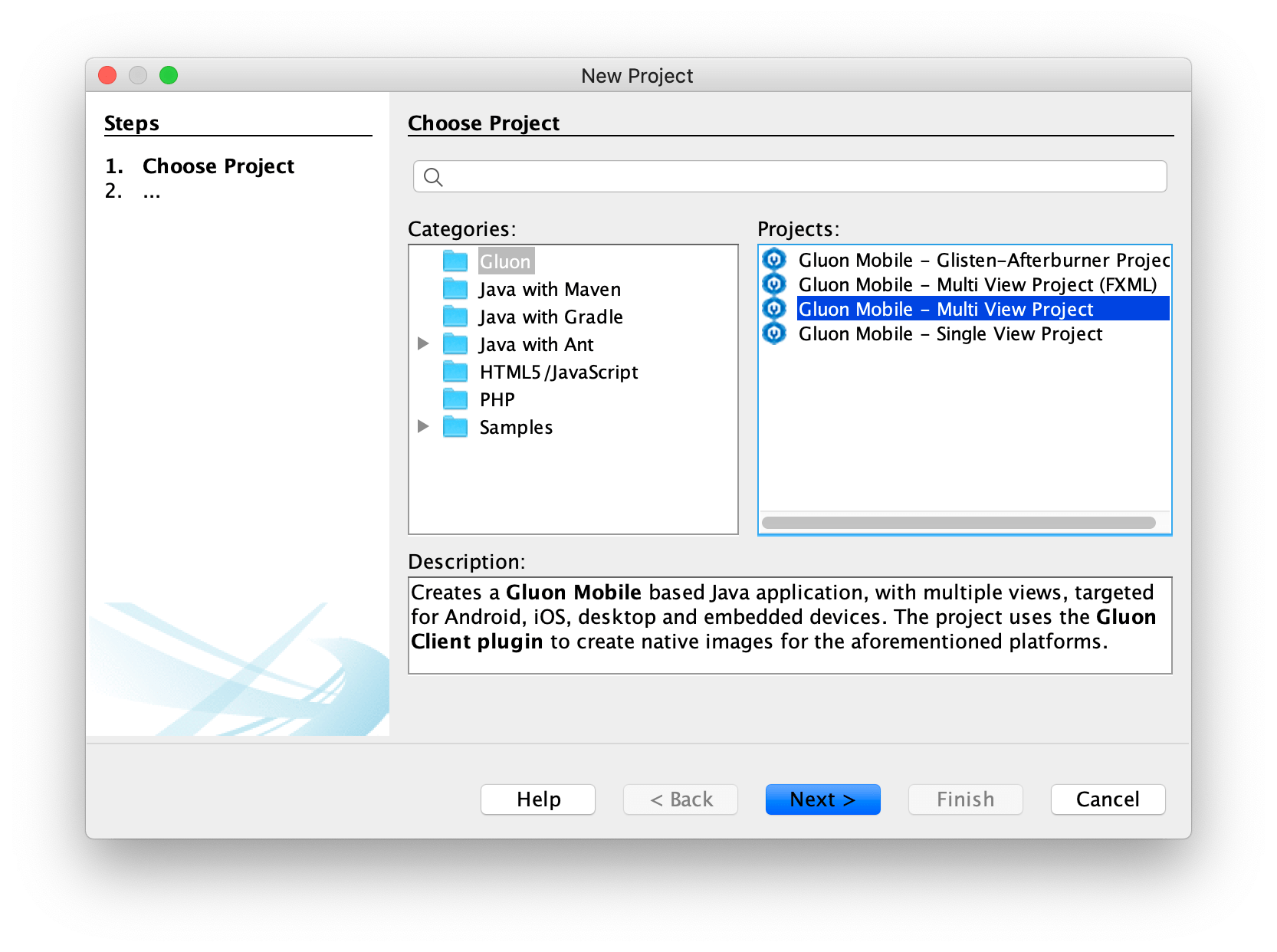1277x952 pixels.
Task: Click the HTML5/JavaScript folder icon
Action: pos(455,372)
